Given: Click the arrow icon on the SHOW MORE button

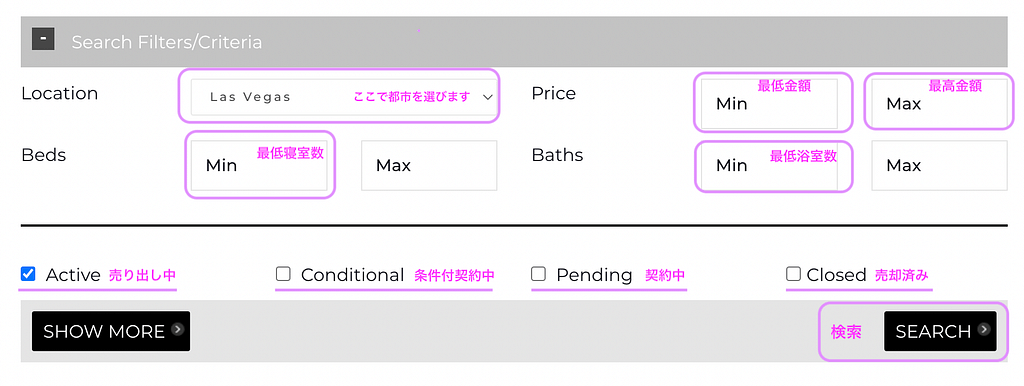Looking at the screenshot, I should 177,330.
